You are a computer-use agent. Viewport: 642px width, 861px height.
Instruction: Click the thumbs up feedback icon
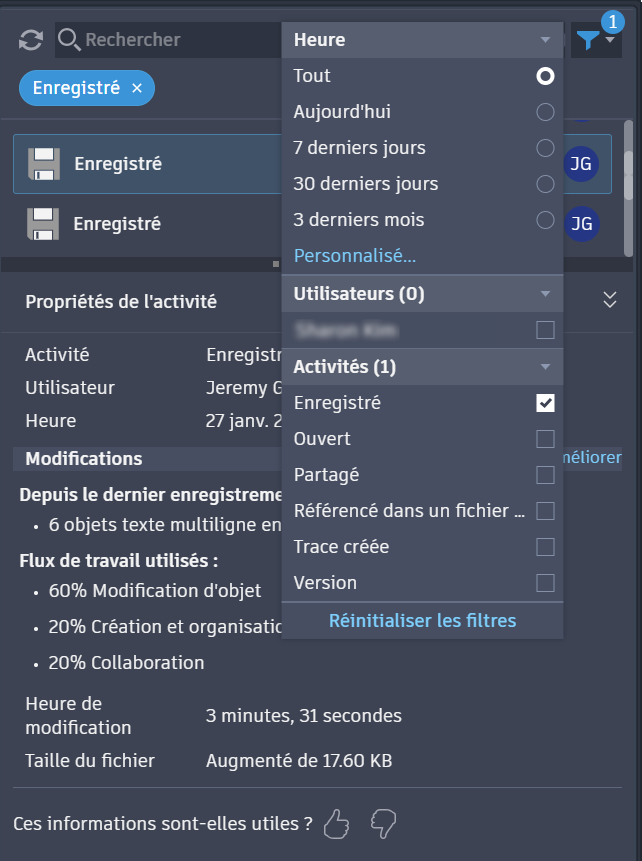click(337, 824)
